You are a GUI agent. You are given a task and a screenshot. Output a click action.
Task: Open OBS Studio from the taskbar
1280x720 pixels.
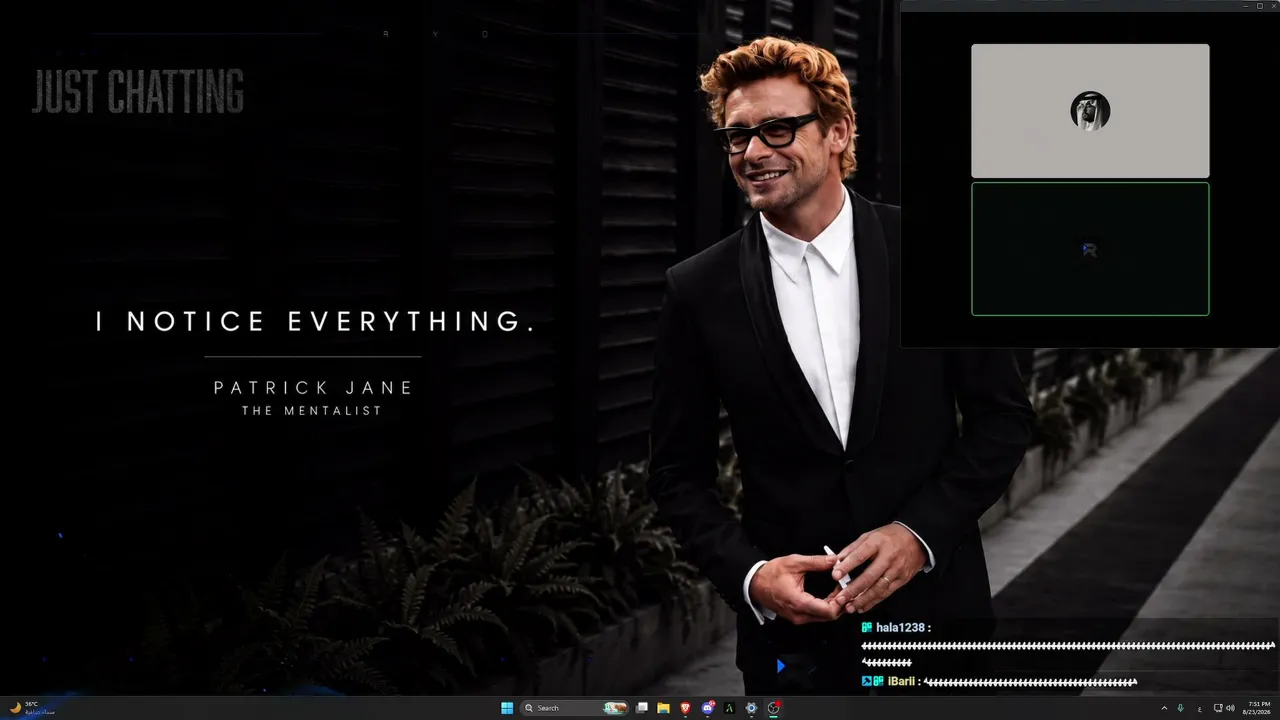(x=773, y=708)
